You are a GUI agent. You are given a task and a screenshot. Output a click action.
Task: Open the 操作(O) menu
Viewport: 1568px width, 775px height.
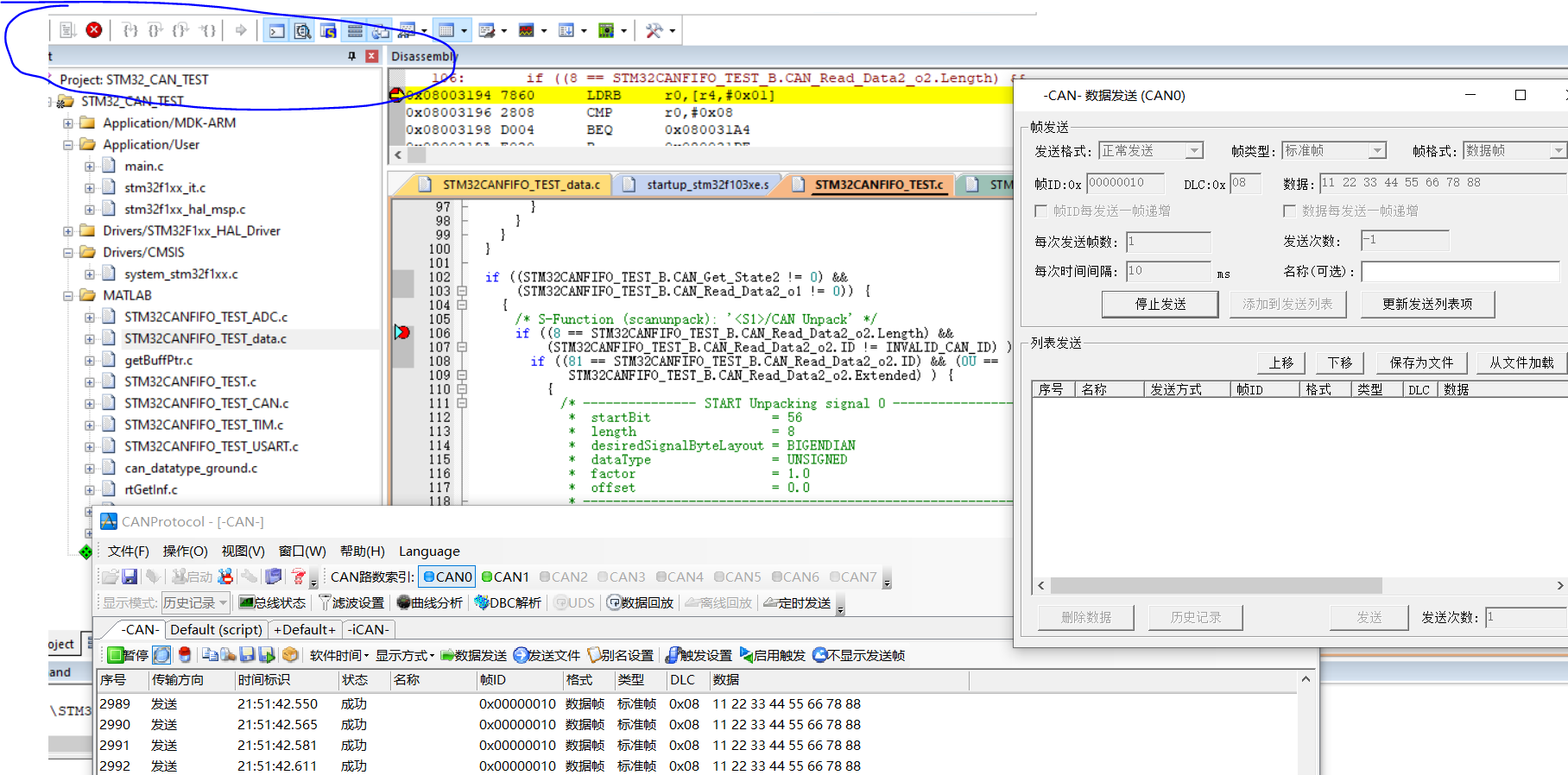point(185,551)
